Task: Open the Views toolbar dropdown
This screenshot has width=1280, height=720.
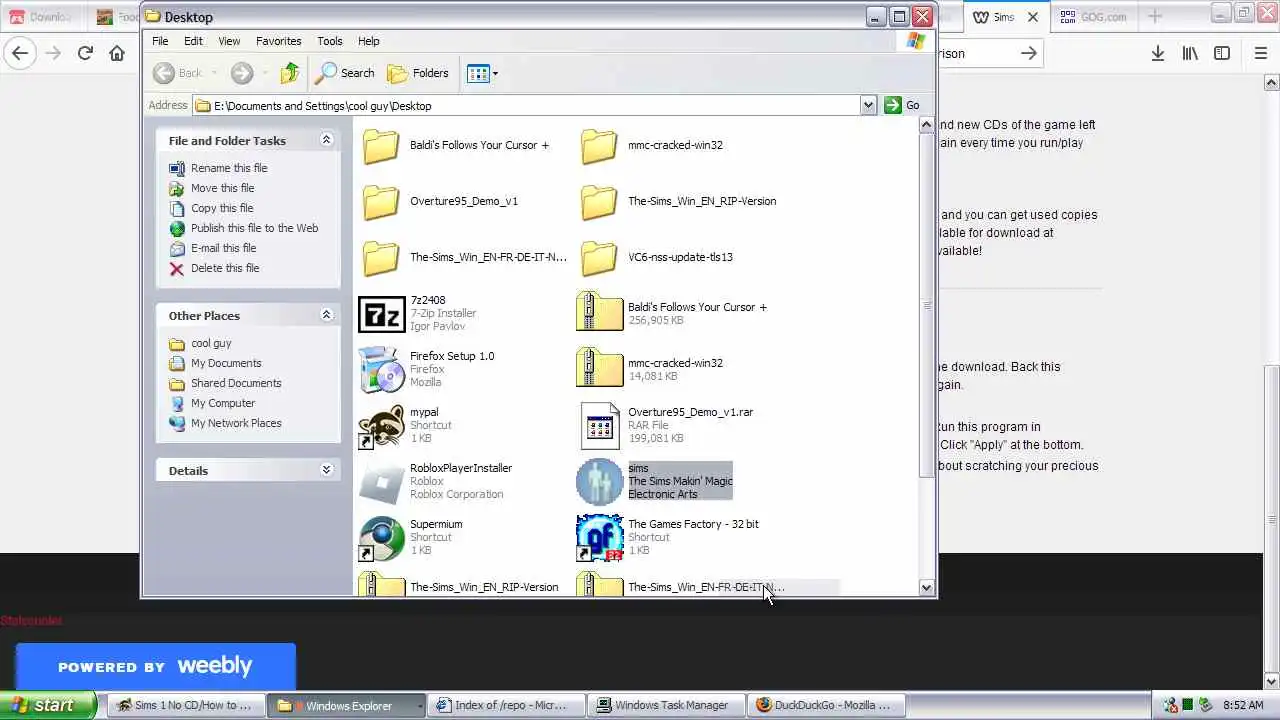Action: coord(482,73)
